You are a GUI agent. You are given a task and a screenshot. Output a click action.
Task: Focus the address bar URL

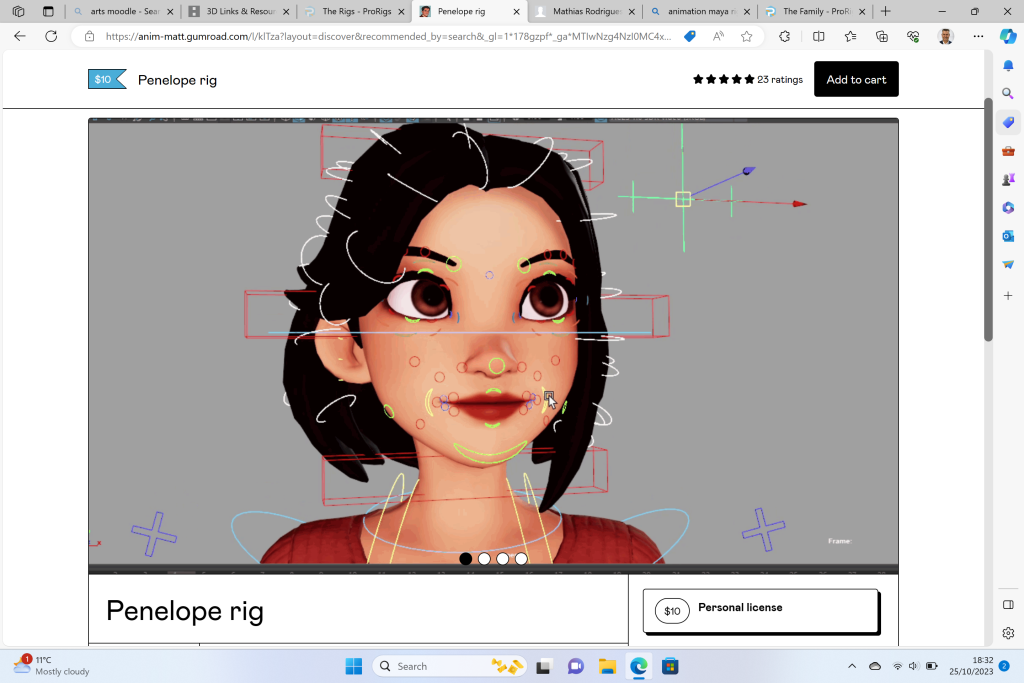point(388,37)
